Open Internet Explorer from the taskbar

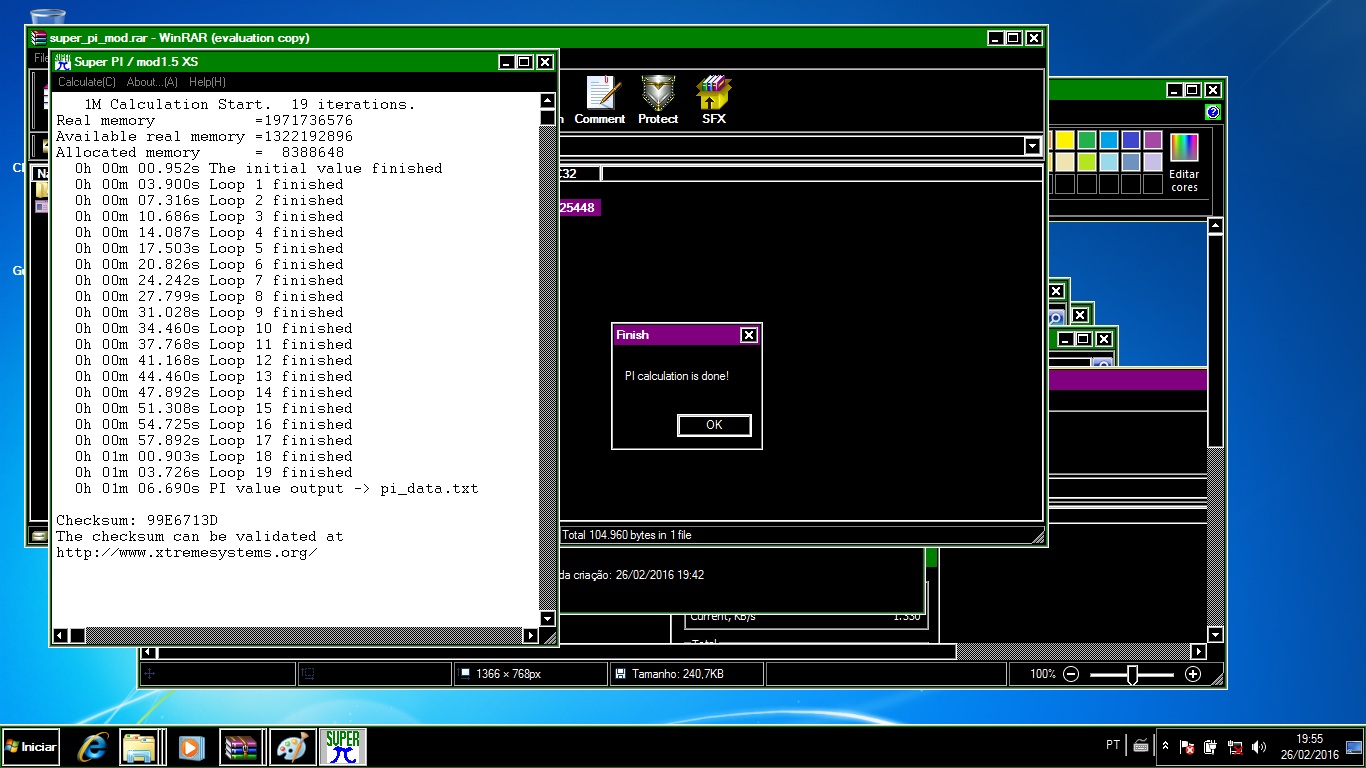pyautogui.click(x=95, y=747)
